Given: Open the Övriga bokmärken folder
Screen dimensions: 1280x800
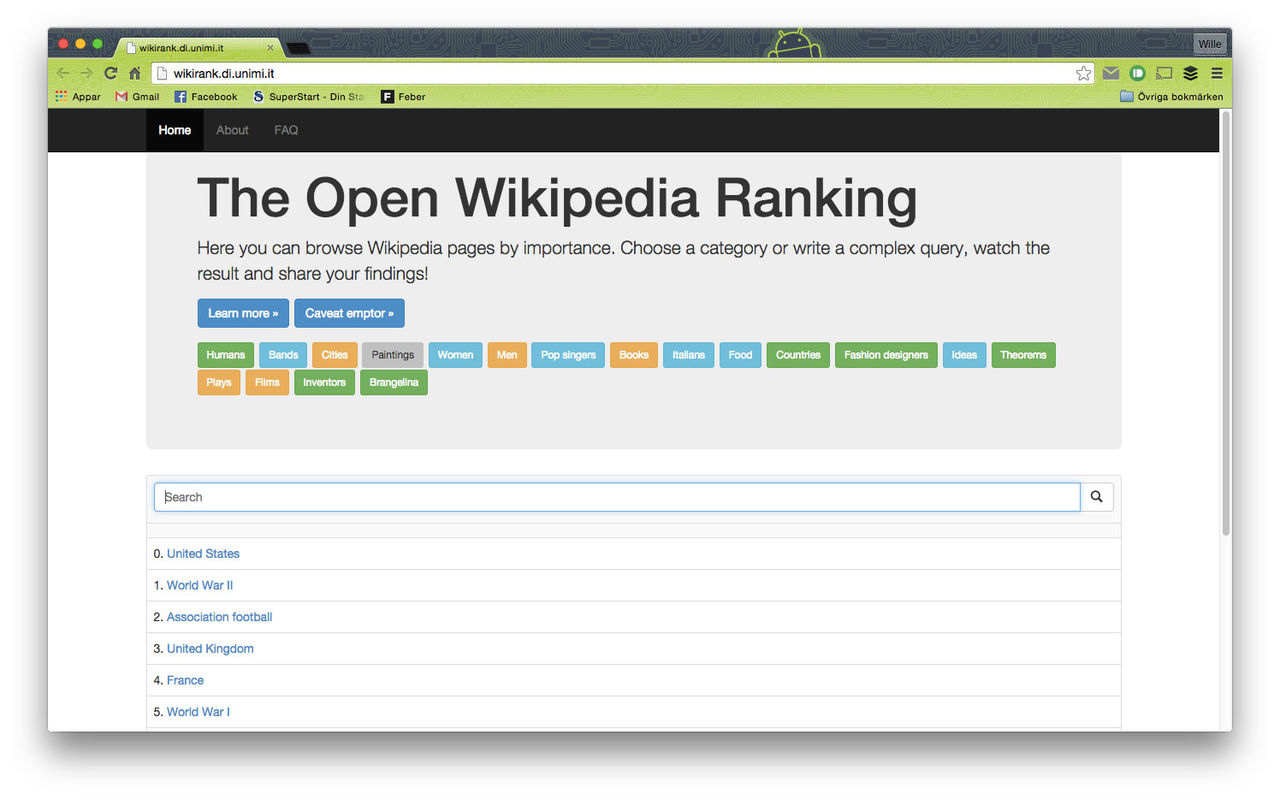Looking at the screenshot, I should click(x=1171, y=97).
